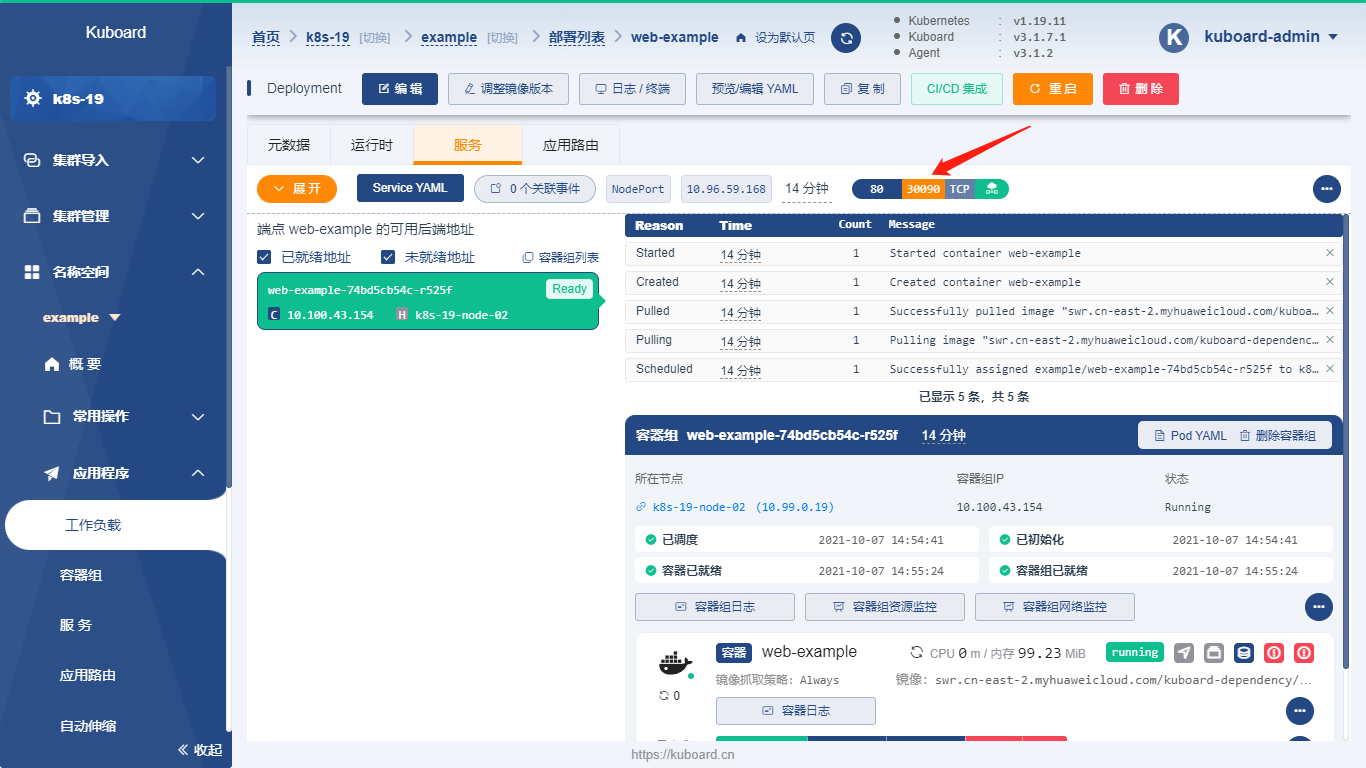Switch to the 运行时 tab
The height and width of the screenshot is (768, 1366).
(x=372, y=144)
